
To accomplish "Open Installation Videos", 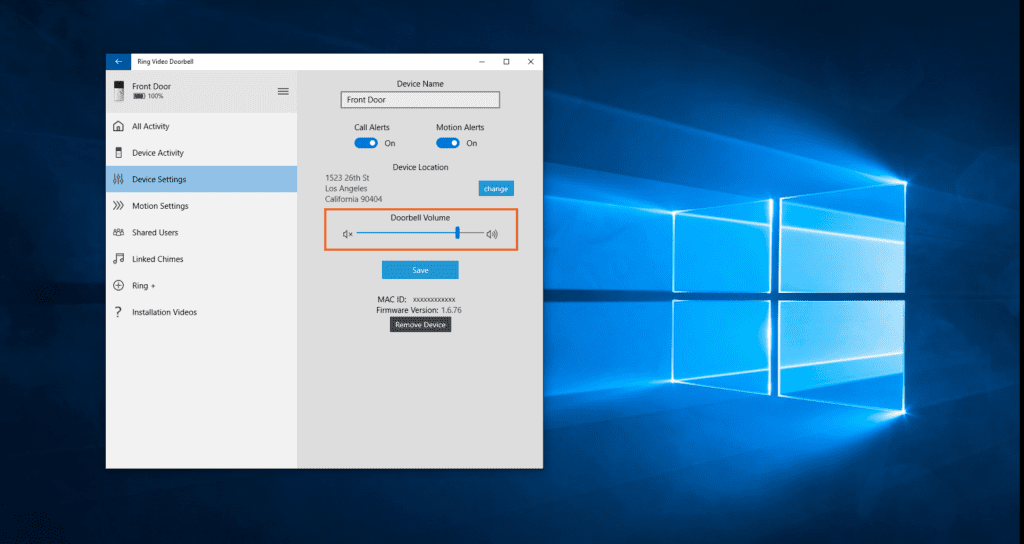I will [x=201, y=312].
